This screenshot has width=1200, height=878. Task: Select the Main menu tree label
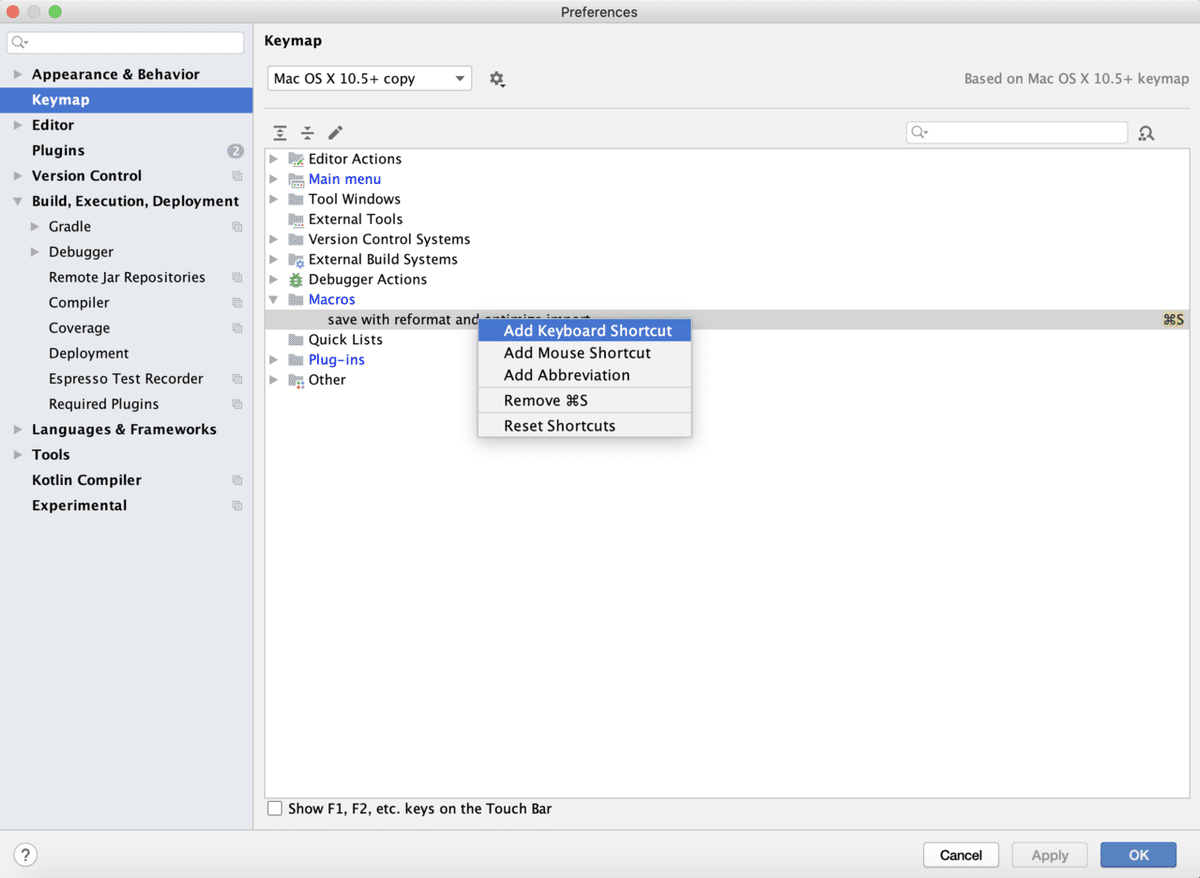pyautogui.click(x=345, y=179)
